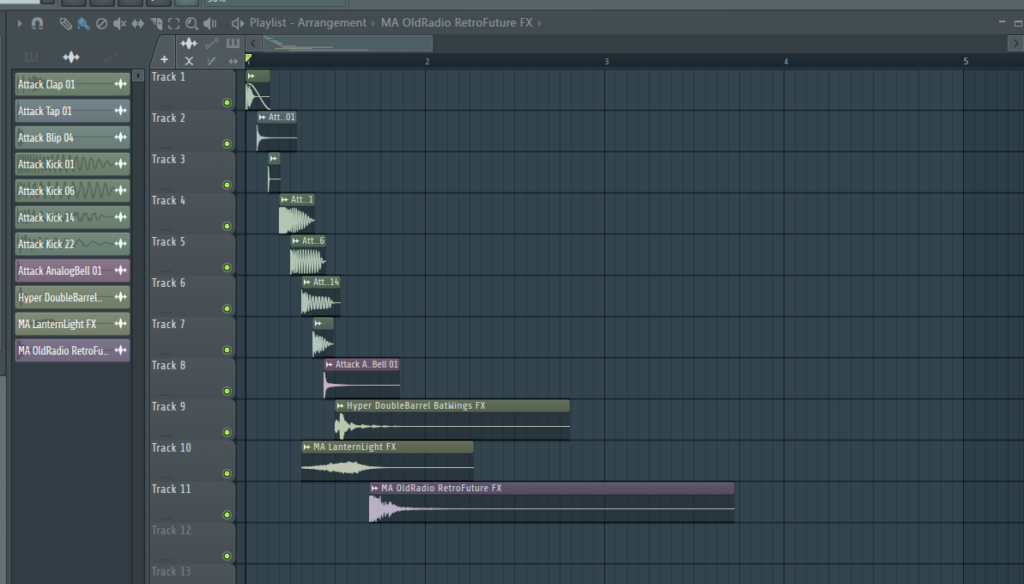Open the Playlist options menu arrow
Screen dimensions: 1024x584
point(20,24)
